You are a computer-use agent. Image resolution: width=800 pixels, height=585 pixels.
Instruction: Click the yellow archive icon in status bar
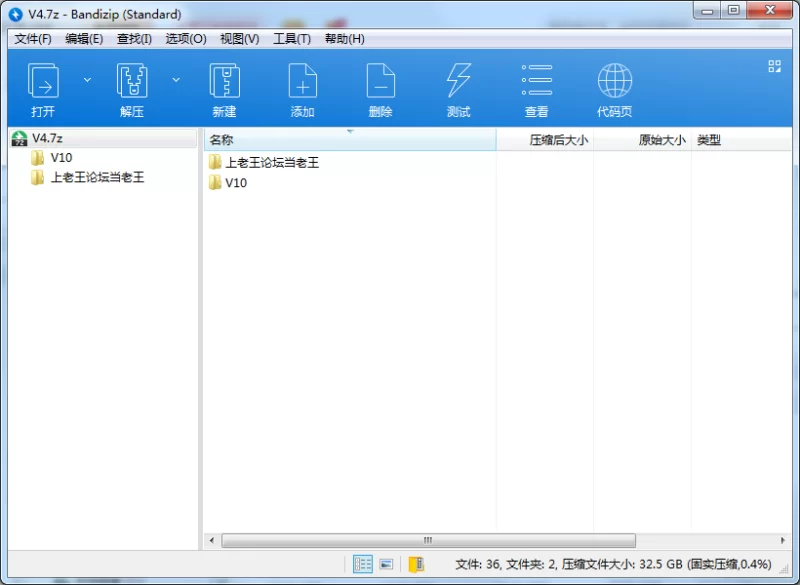(x=416, y=564)
